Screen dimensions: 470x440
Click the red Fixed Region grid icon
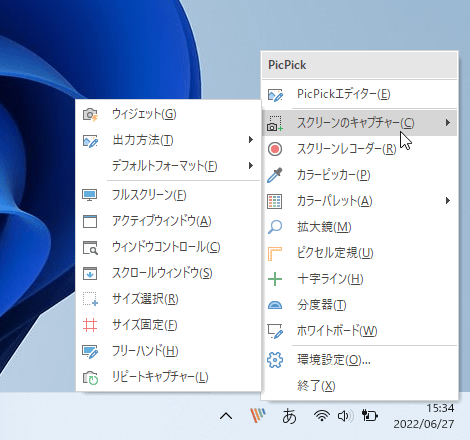click(x=90, y=325)
